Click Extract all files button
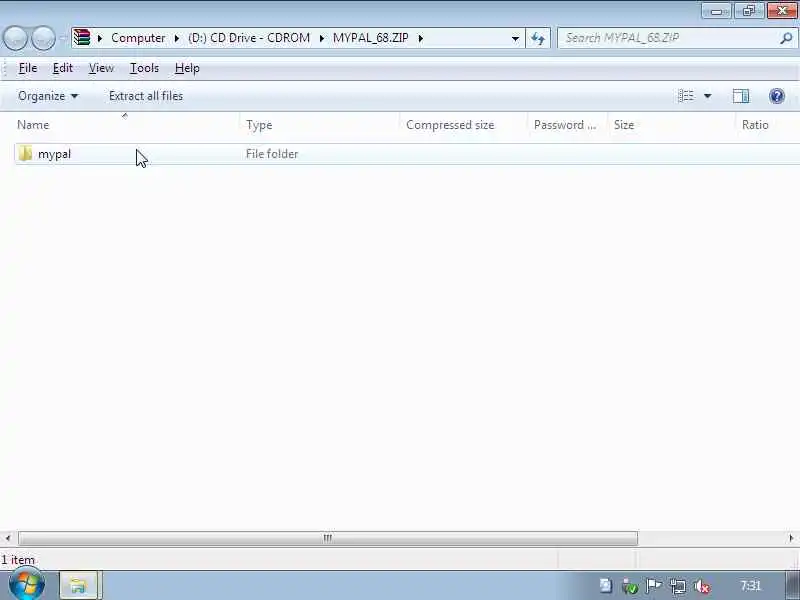This screenshot has width=800, height=600. tap(146, 96)
